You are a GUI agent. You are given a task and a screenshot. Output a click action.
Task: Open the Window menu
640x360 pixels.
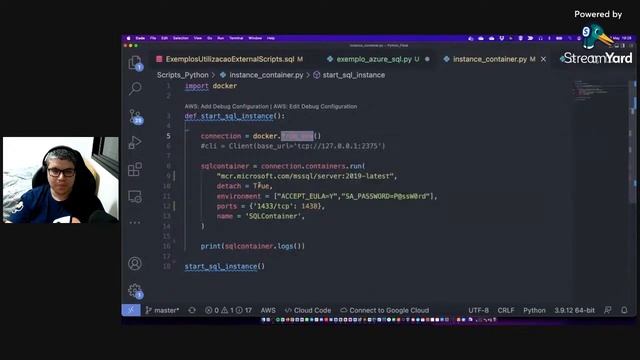point(255,38)
